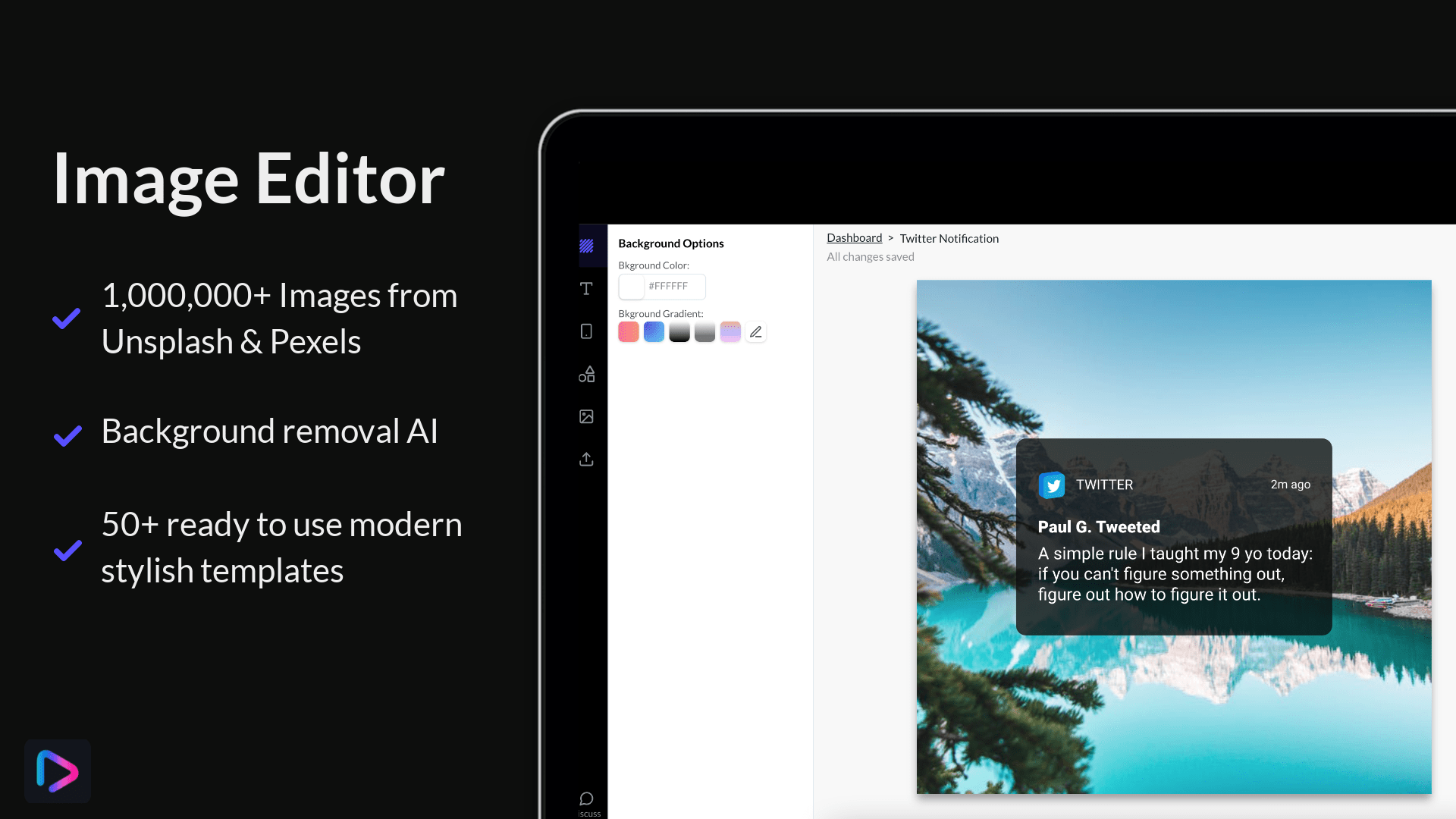Go to Dashboard breadcrumb link
The height and width of the screenshot is (819, 1456).
click(x=854, y=238)
